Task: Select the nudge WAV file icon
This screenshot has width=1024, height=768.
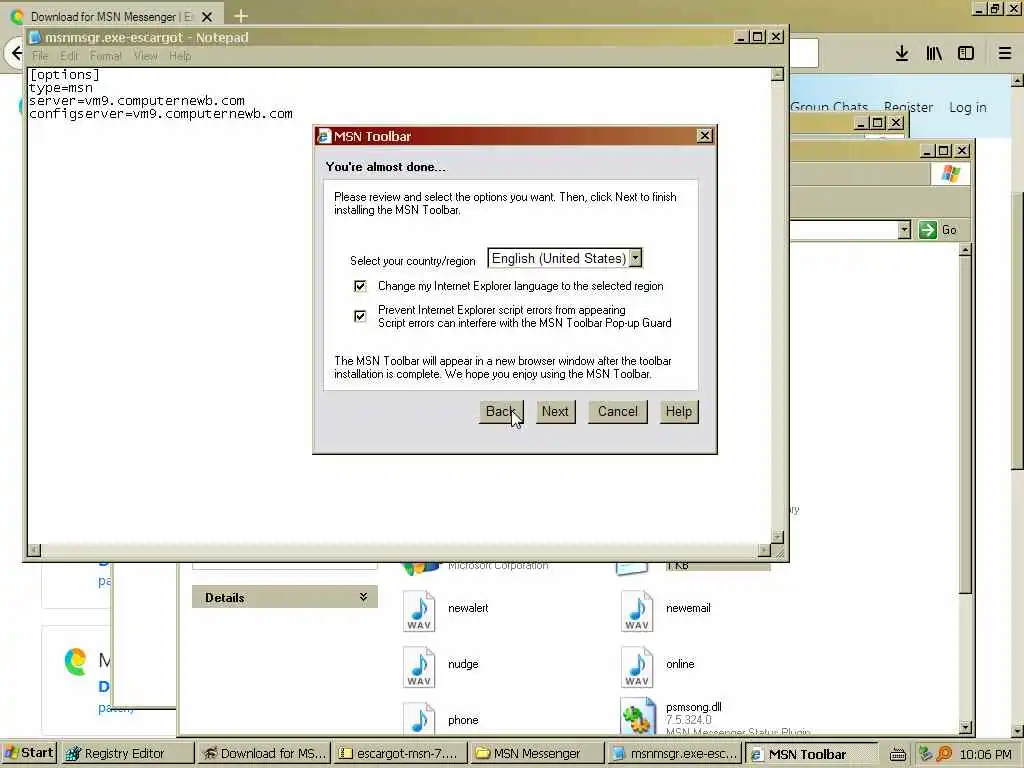Action: [x=419, y=667]
